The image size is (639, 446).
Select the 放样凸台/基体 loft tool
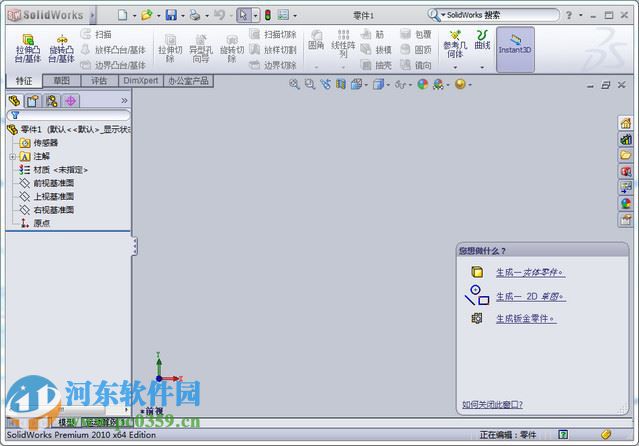pyautogui.click(x=113, y=50)
